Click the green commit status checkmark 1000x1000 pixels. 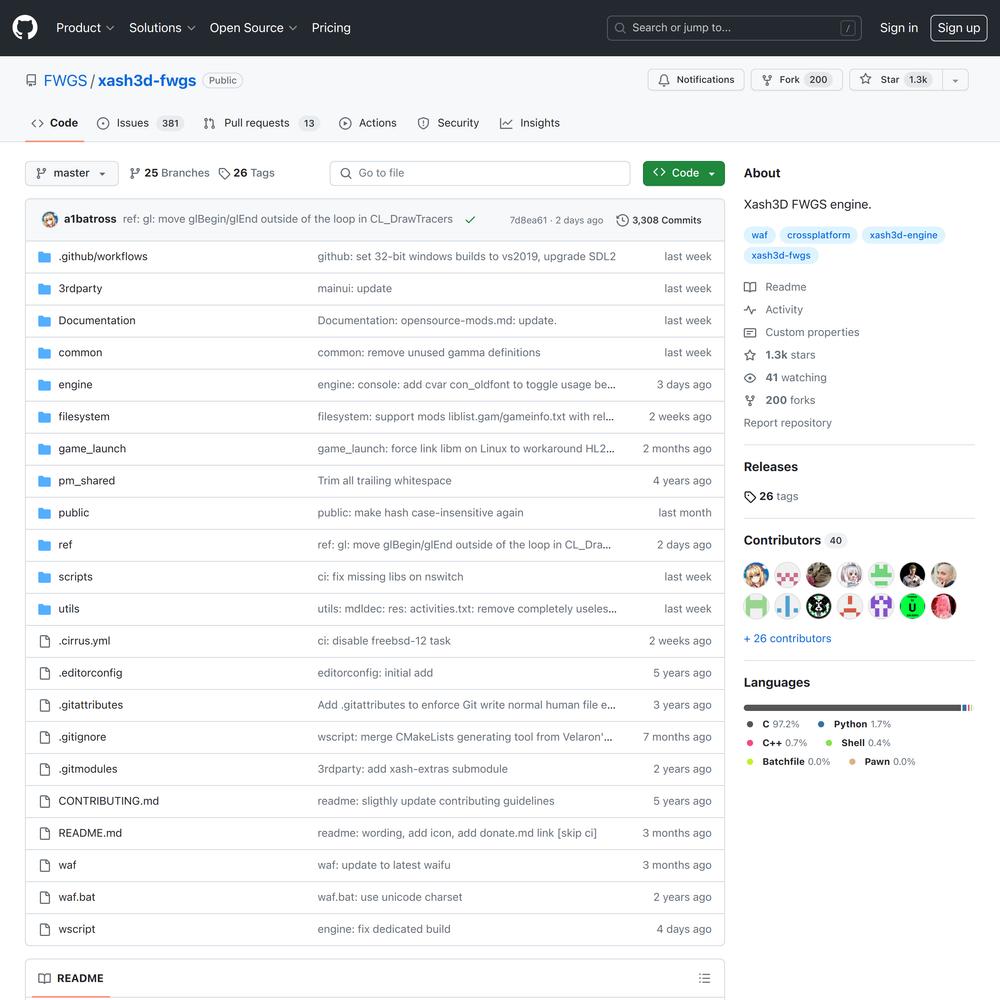pos(470,219)
